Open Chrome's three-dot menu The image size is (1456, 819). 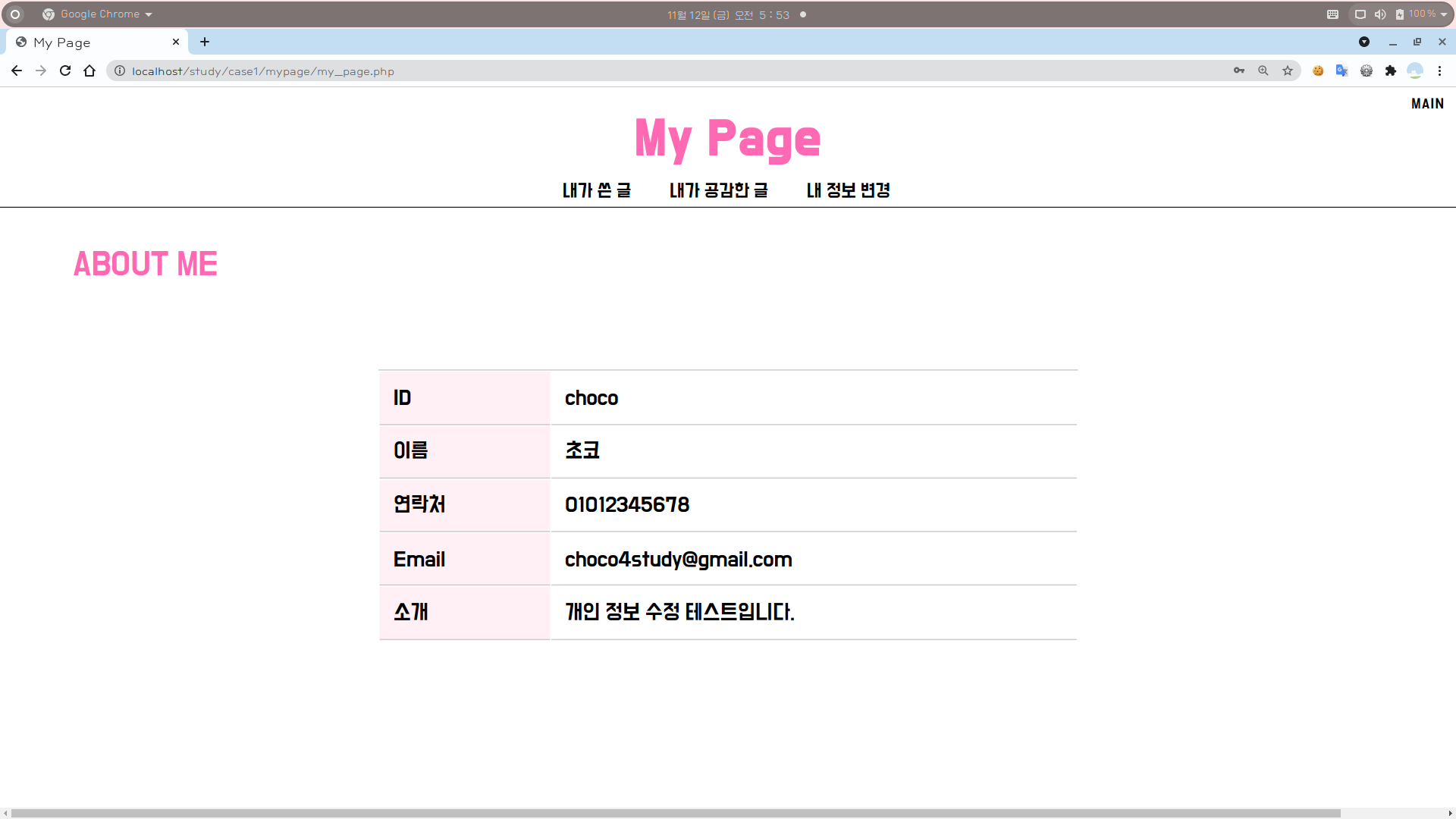(x=1439, y=71)
